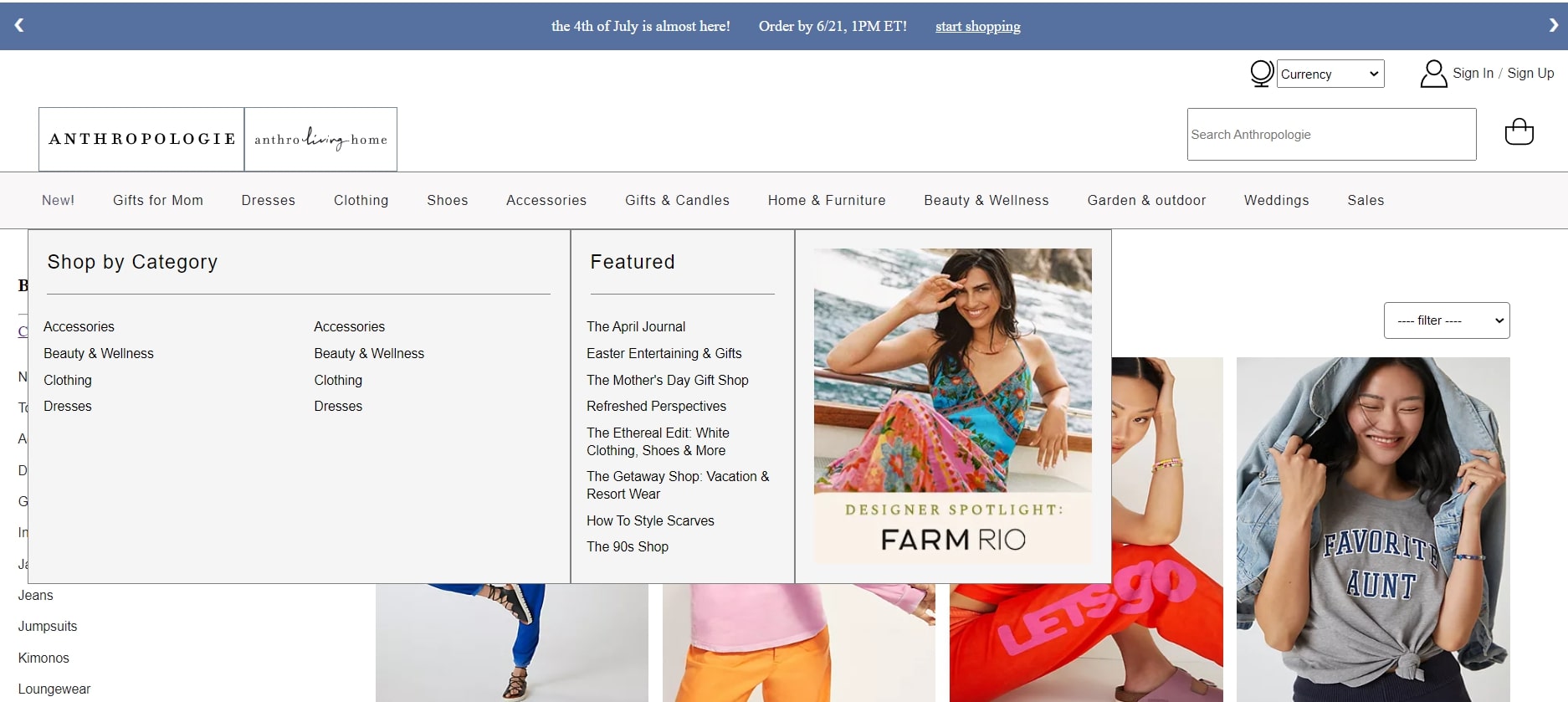Image resolution: width=1568 pixels, height=702 pixels.
Task: Select Clothing in first category column
Action: tap(68, 380)
